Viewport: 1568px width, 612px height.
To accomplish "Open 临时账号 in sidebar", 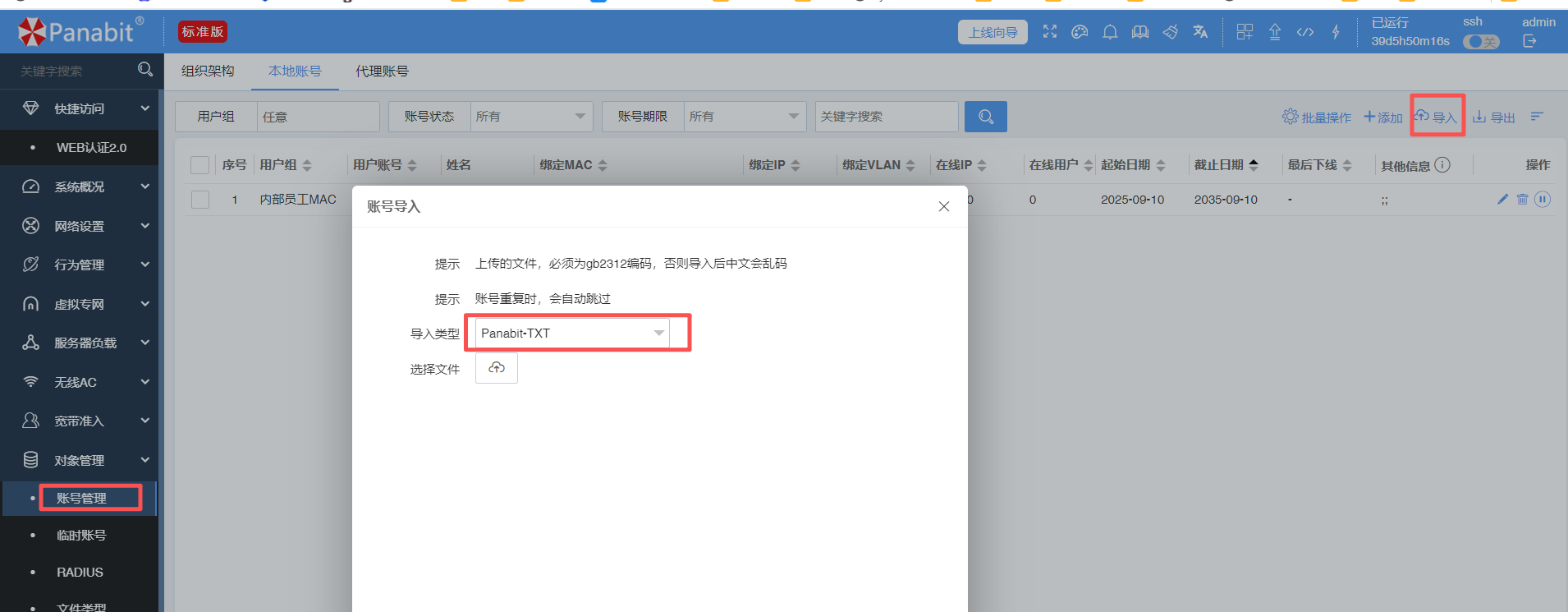I will click(x=81, y=535).
